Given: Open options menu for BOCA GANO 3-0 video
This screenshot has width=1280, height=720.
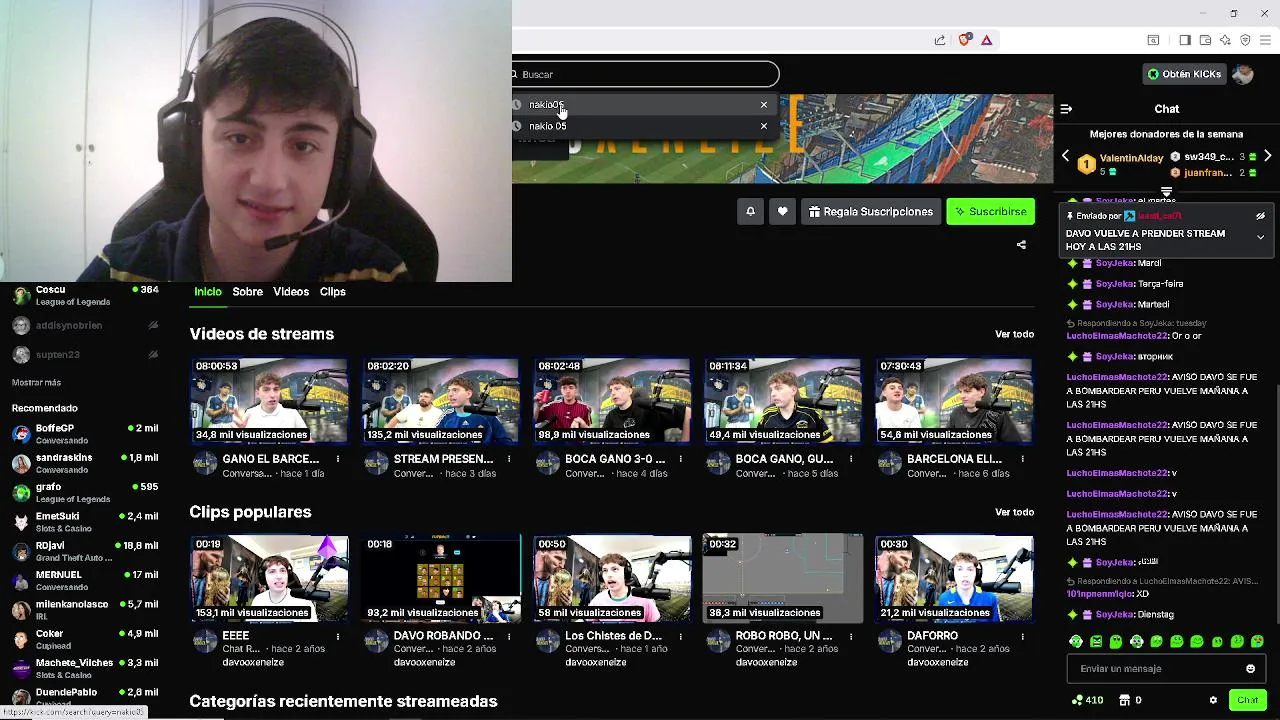Looking at the screenshot, I should tap(680, 459).
